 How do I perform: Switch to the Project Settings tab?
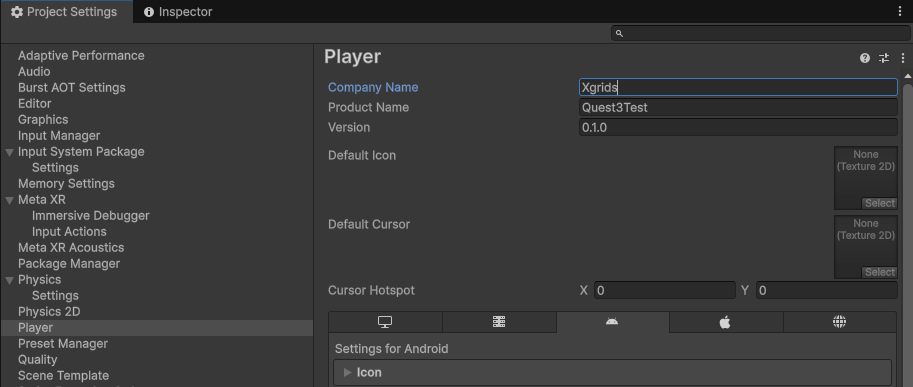pos(65,12)
